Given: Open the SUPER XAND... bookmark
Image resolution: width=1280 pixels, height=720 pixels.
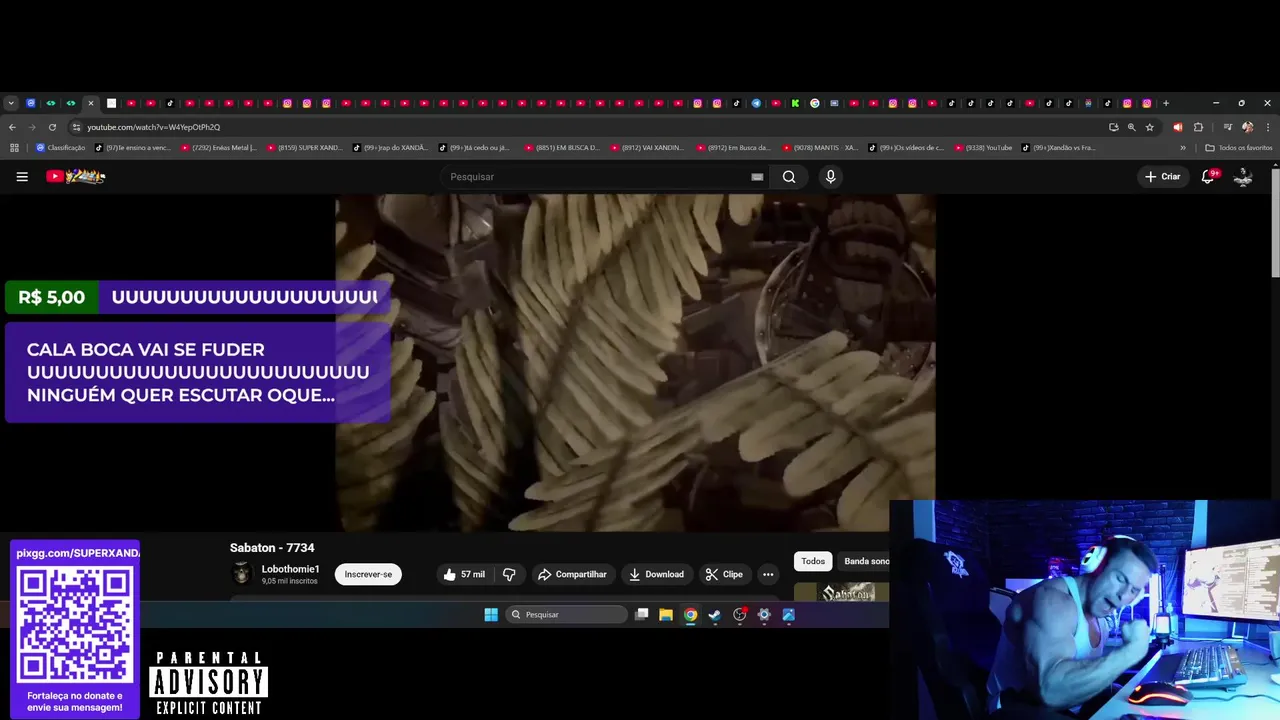Looking at the screenshot, I should tap(305, 148).
